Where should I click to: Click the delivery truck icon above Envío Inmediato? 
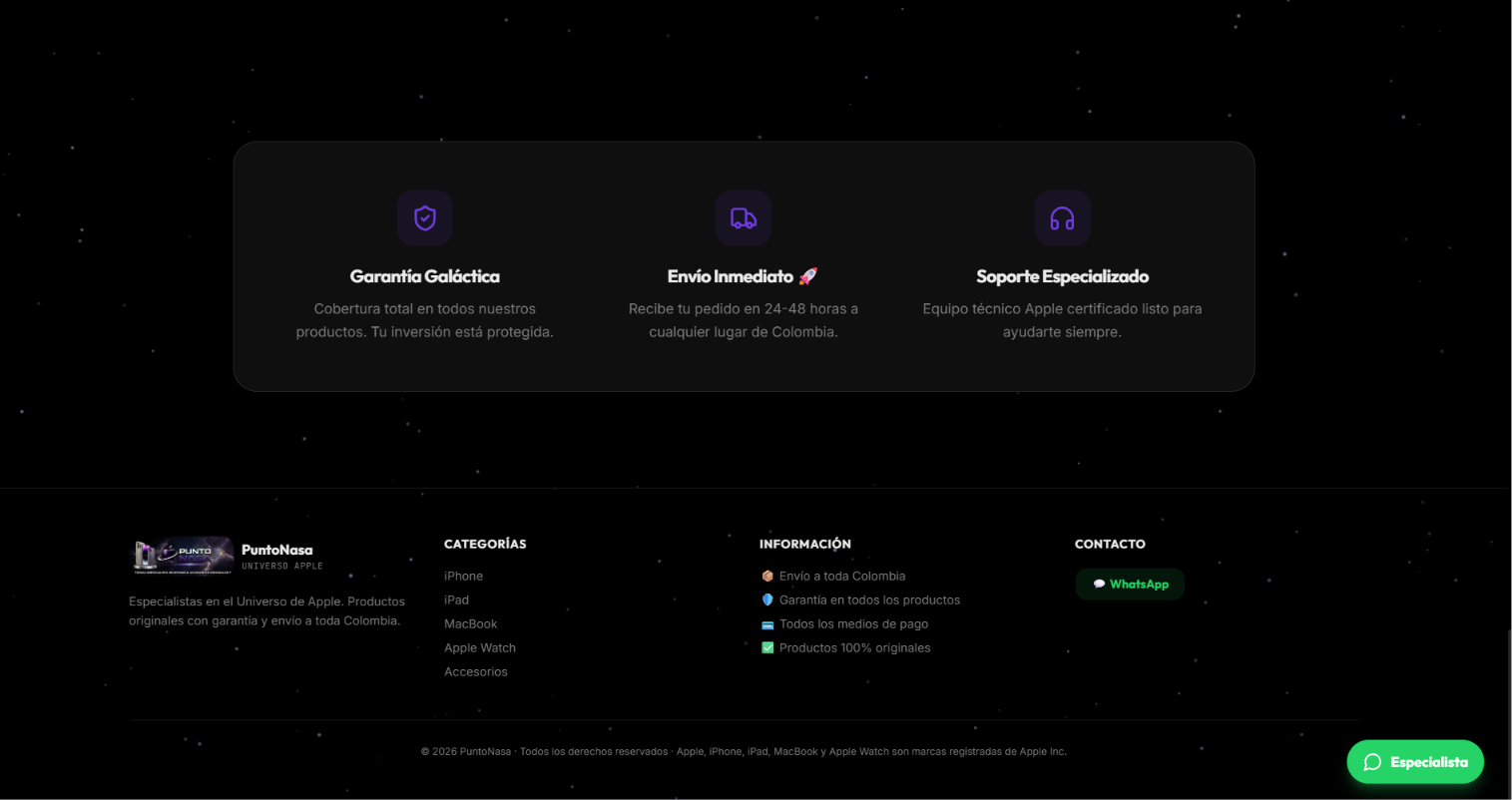click(744, 217)
